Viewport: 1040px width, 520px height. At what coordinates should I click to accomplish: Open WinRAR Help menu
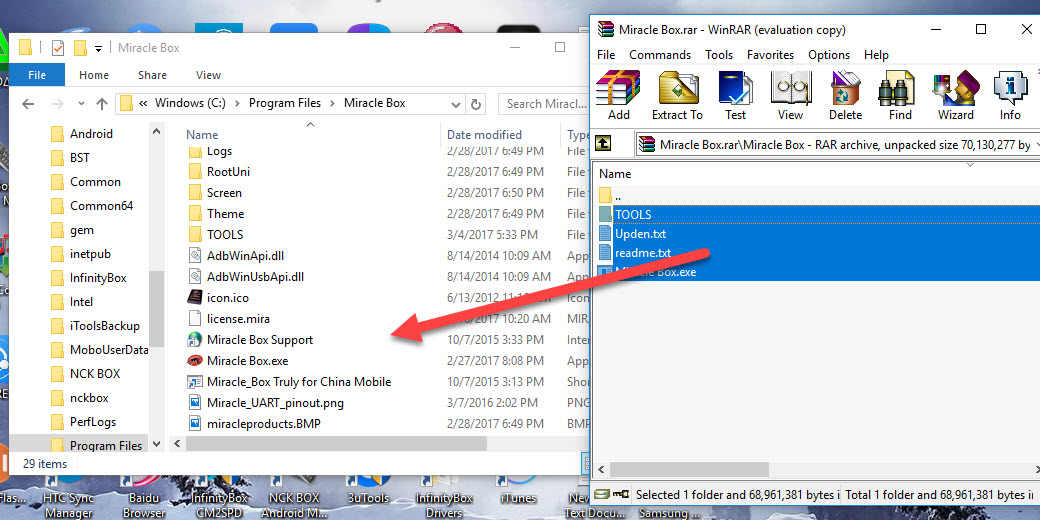(876, 55)
